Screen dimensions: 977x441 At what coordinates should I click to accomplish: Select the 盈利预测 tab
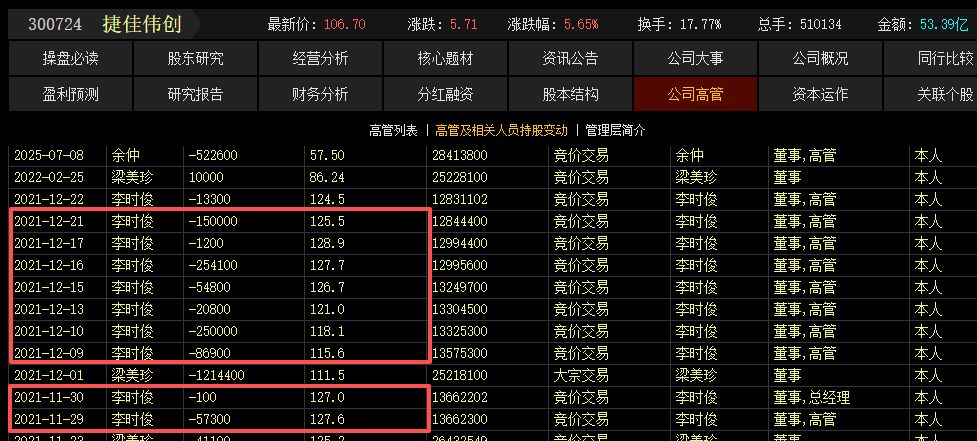pos(70,95)
